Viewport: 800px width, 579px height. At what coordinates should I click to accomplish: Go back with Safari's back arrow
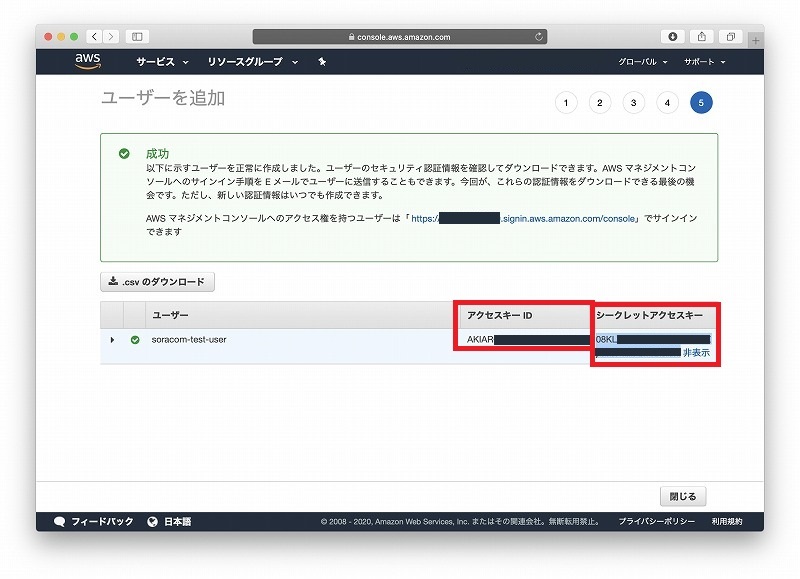pyautogui.click(x=94, y=37)
